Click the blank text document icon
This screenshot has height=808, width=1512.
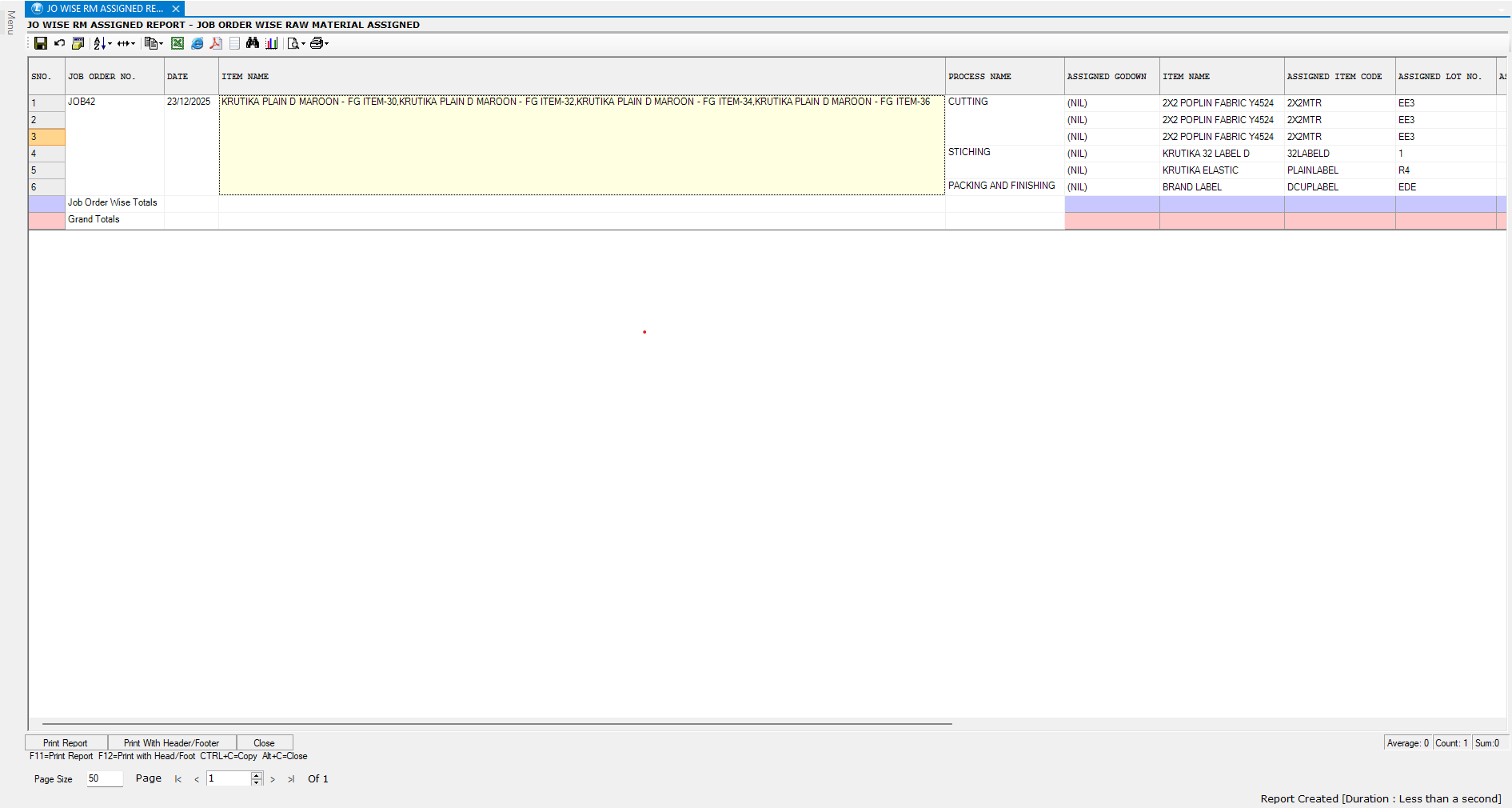point(234,43)
